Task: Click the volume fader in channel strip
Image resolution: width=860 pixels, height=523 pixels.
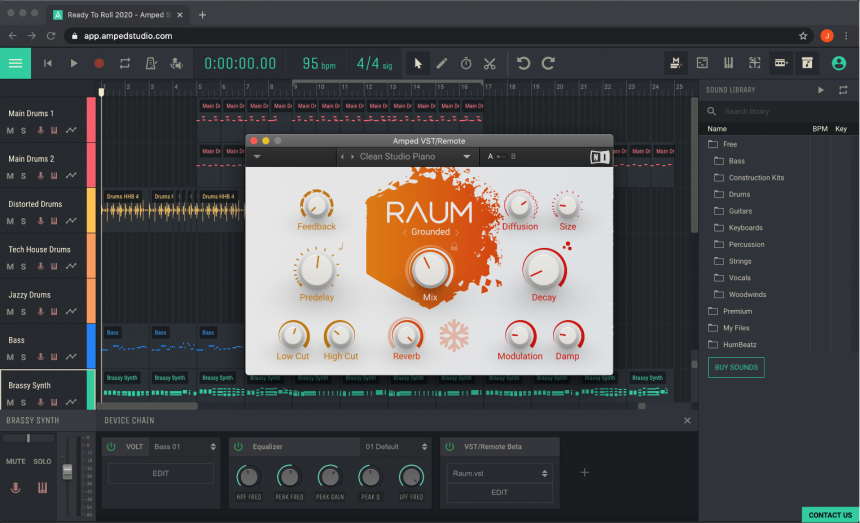Action: (67, 471)
